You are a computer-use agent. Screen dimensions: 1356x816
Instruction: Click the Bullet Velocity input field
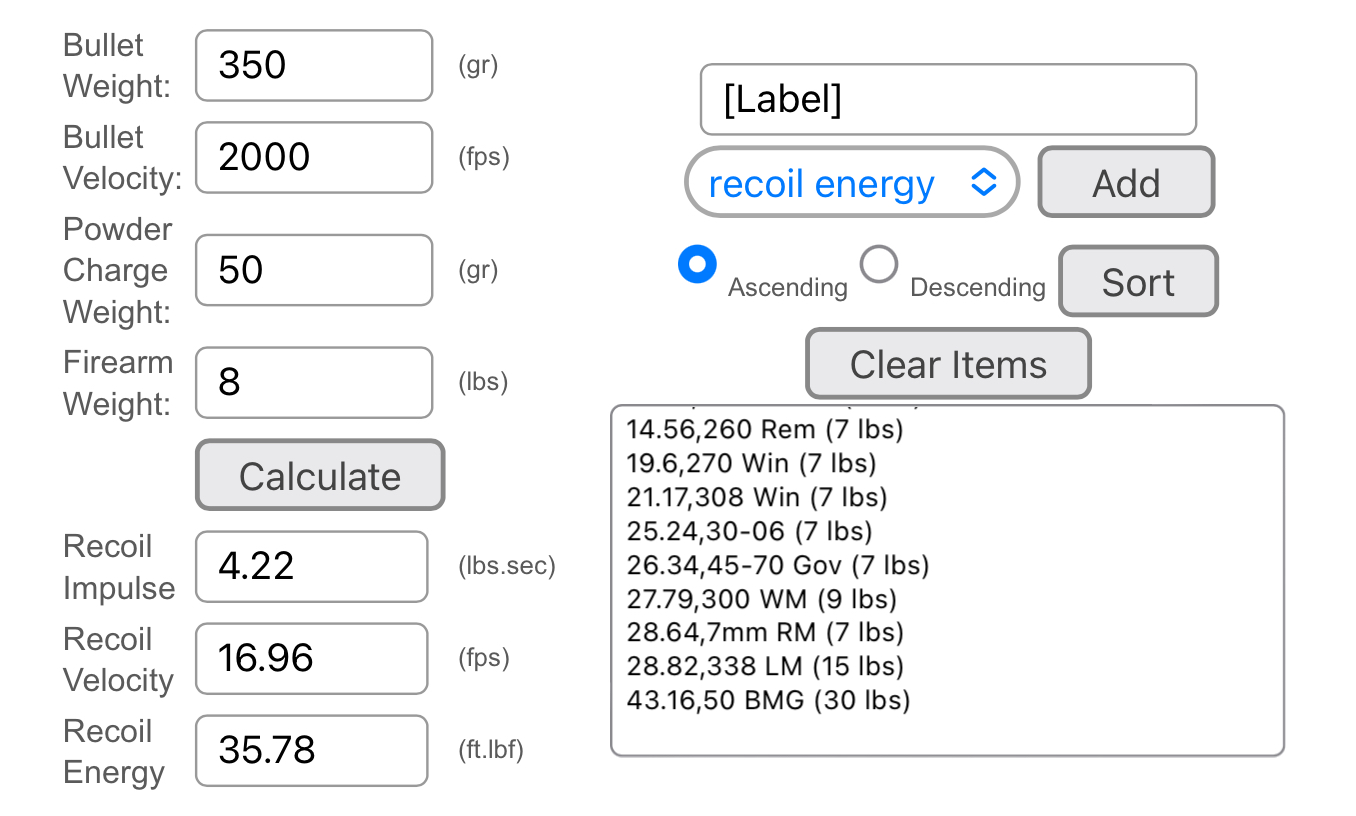click(314, 157)
